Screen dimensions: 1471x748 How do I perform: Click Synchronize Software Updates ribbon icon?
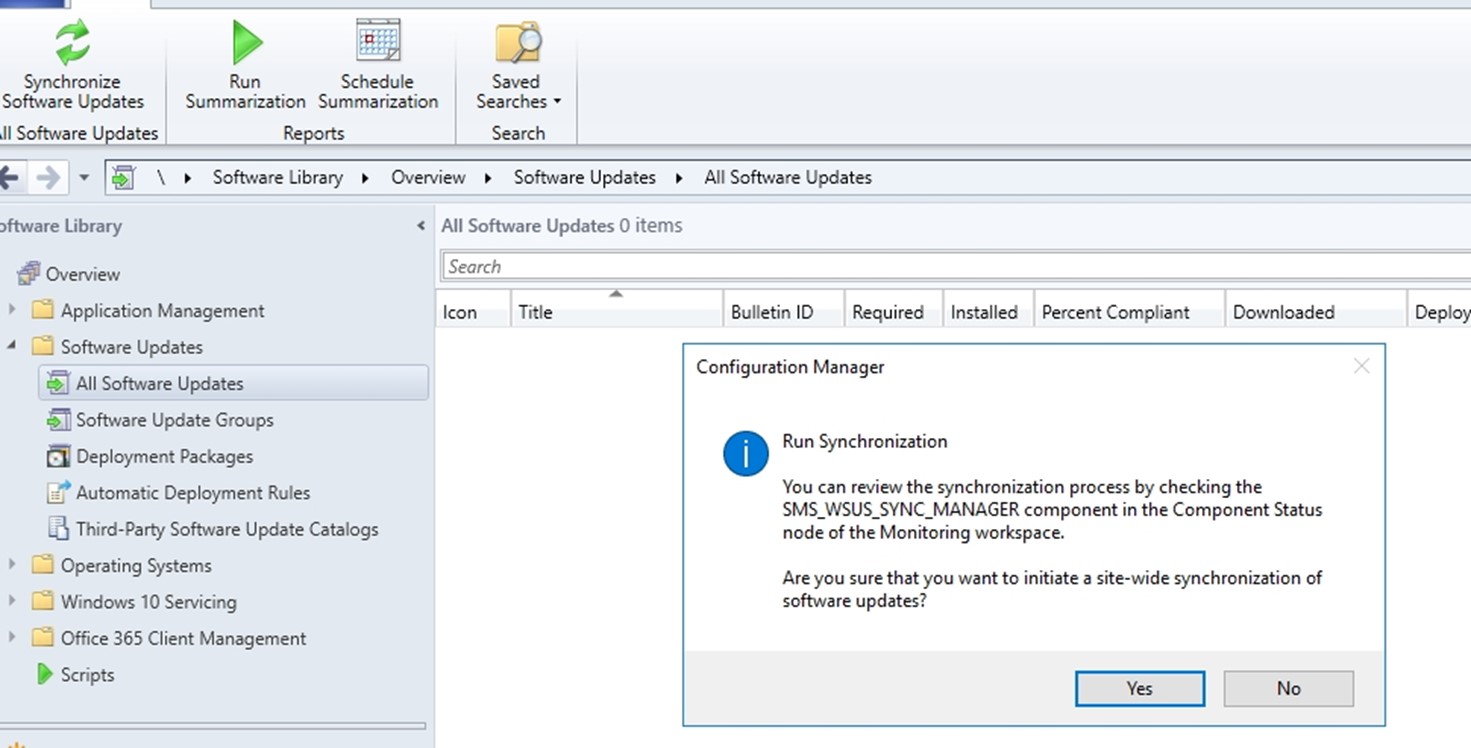(x=72, y=43)
